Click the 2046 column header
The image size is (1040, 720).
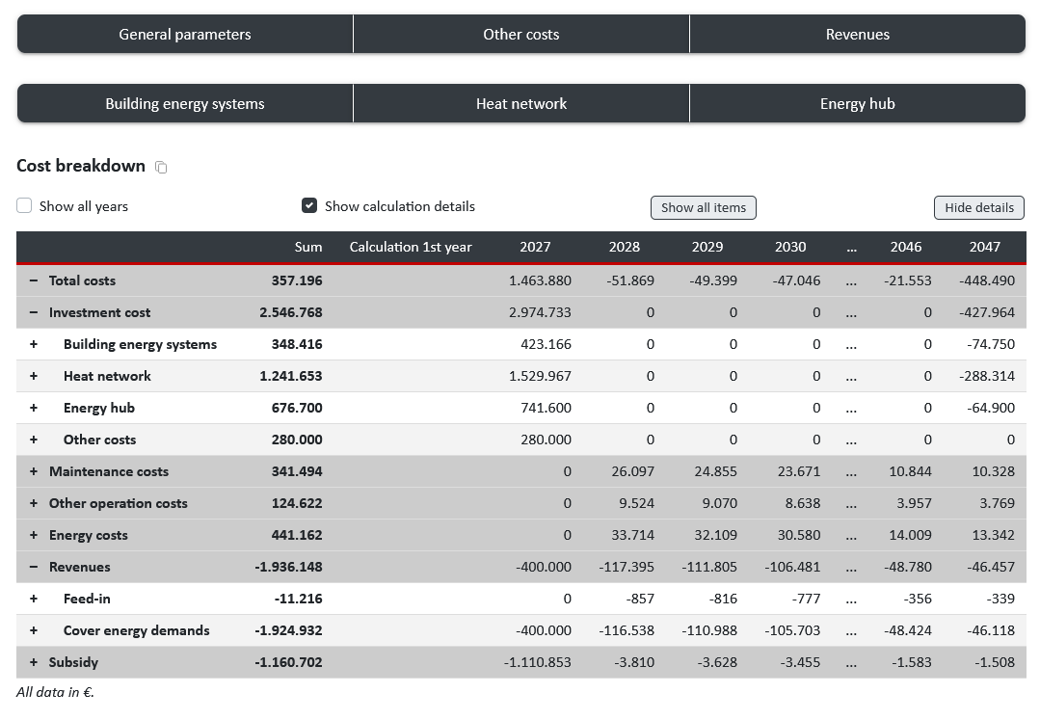906,247
